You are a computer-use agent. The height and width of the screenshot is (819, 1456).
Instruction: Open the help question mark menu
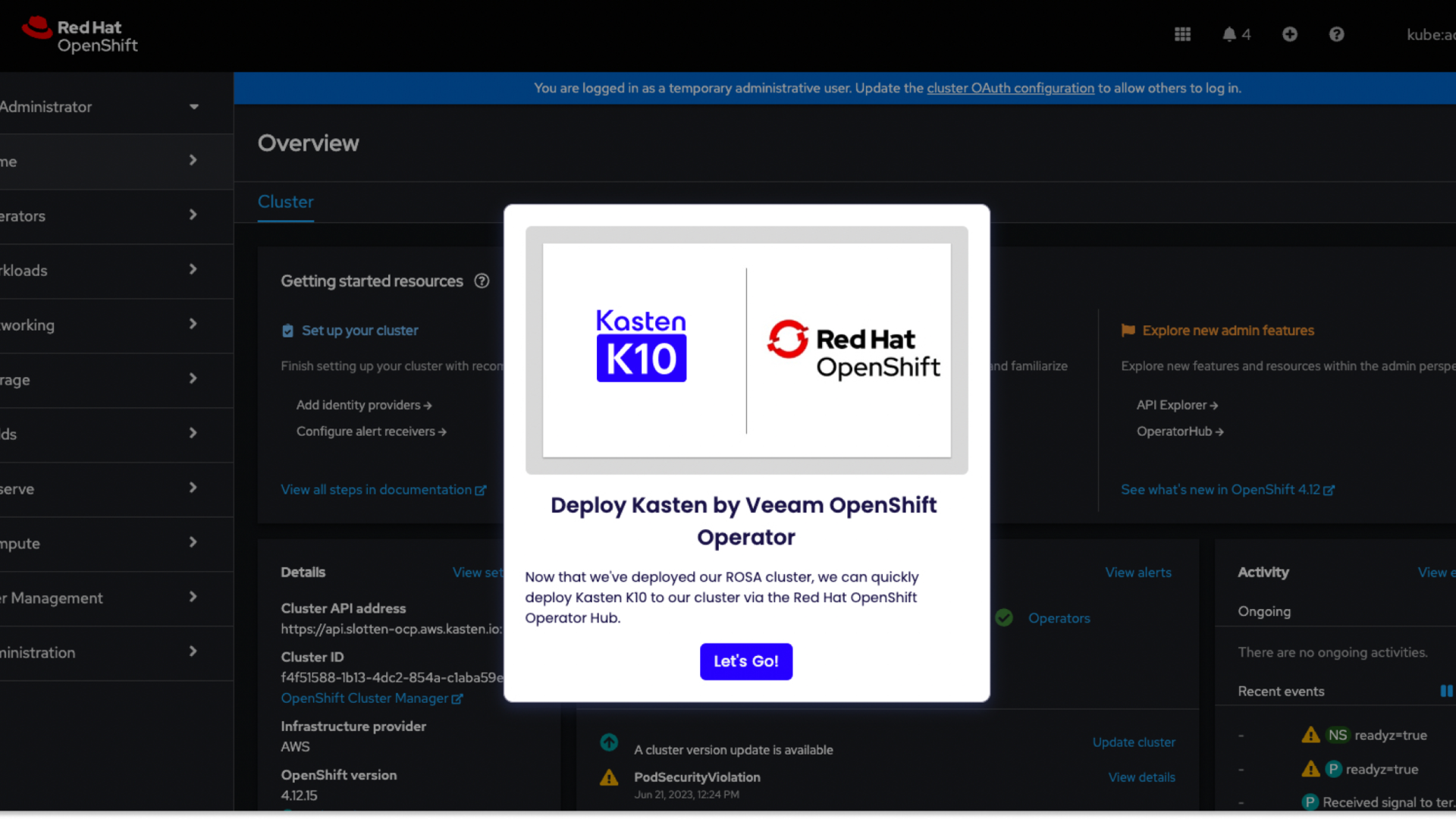(1336, 34)
